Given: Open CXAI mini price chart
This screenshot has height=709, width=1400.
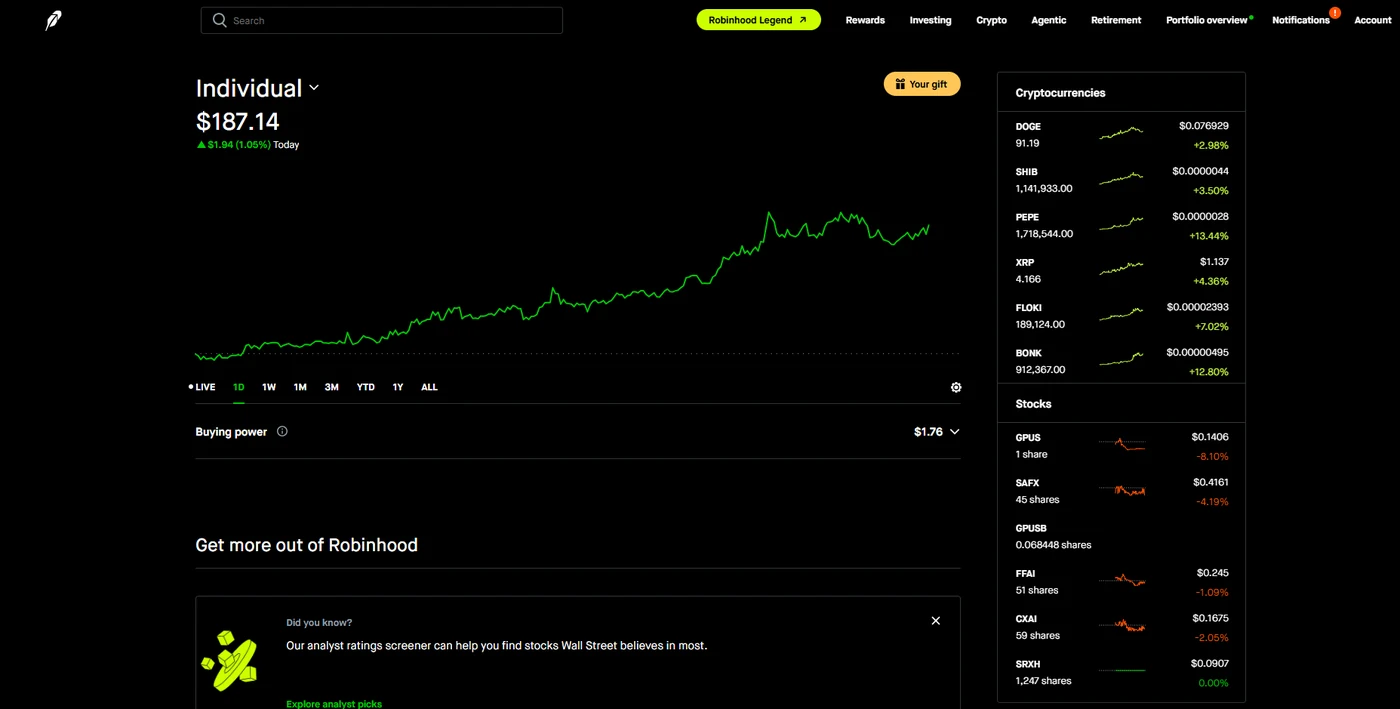Looking at the screenshot, I should (x=1121, y=626).
